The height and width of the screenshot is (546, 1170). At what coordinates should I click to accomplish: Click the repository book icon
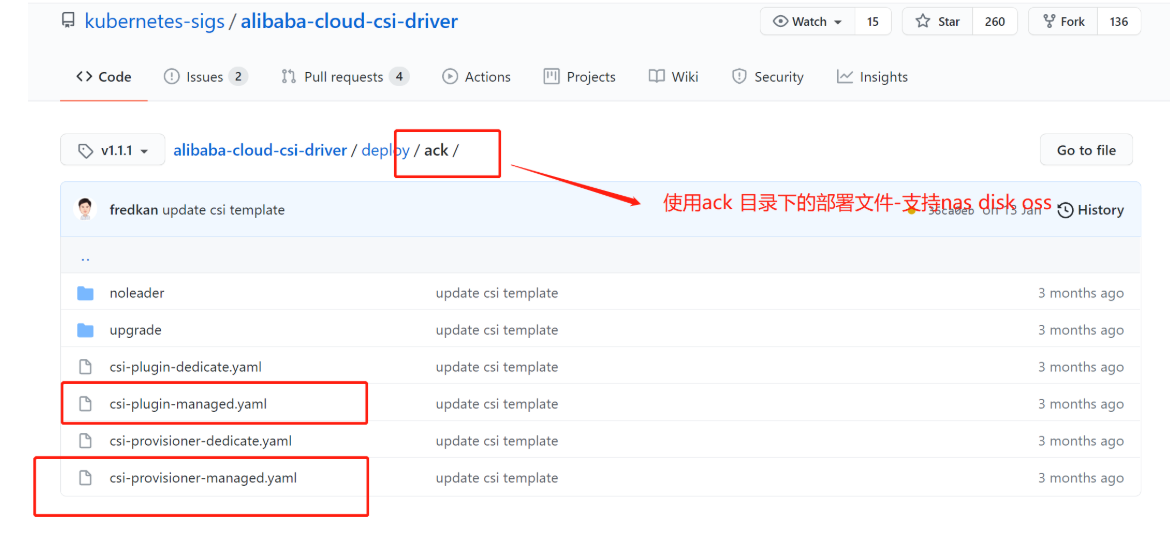click(x=68, y=21)
